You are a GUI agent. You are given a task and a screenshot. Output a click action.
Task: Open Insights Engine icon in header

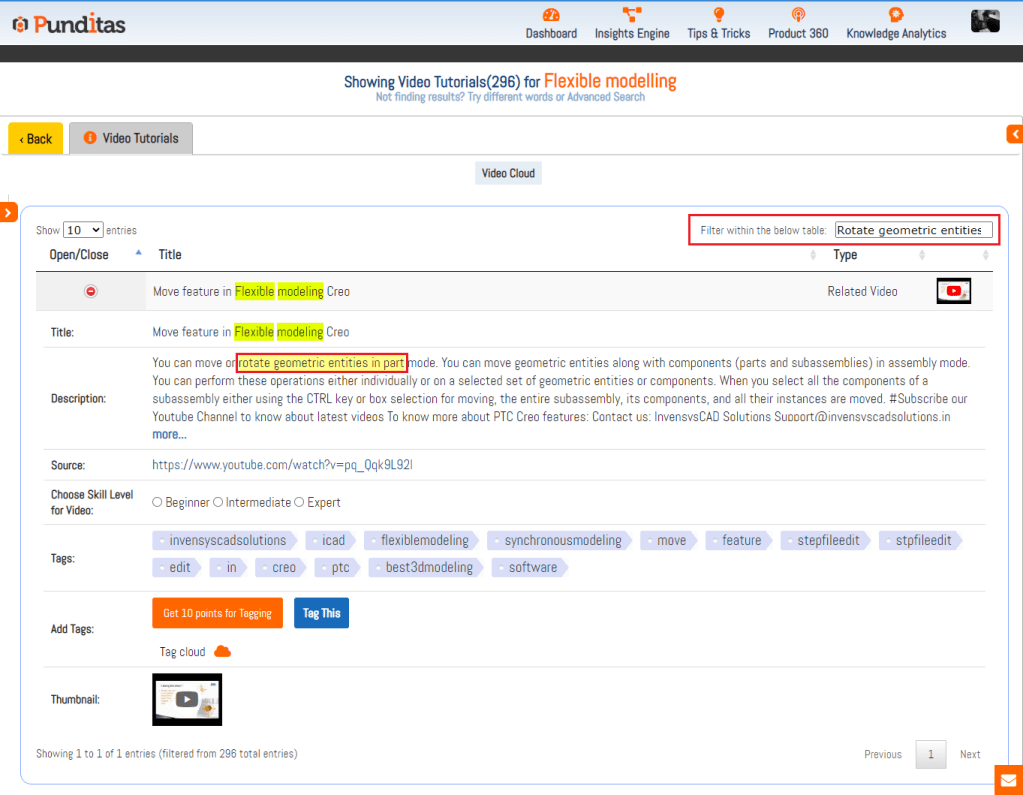pyautogui.click(x=632, y=14)
